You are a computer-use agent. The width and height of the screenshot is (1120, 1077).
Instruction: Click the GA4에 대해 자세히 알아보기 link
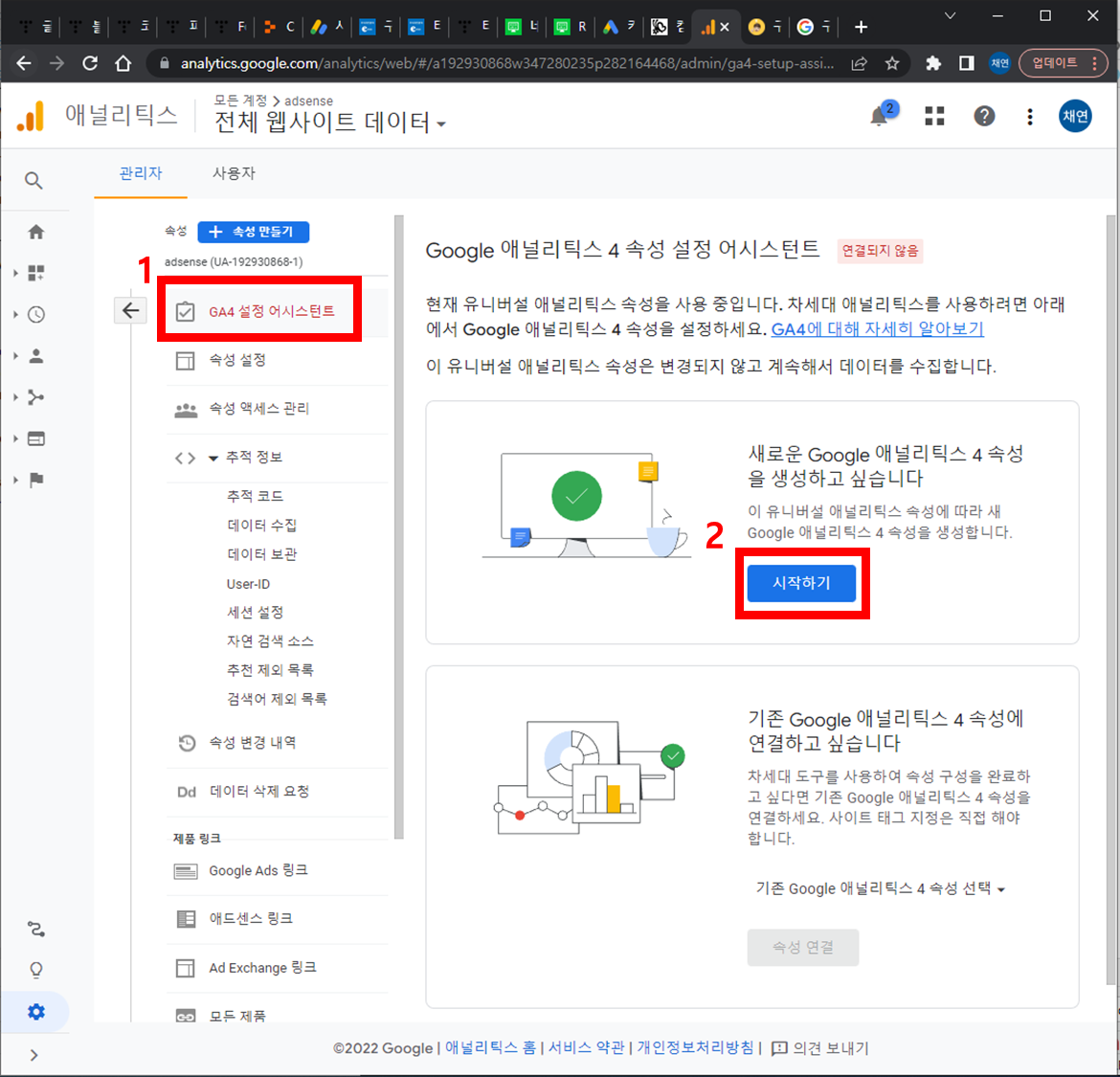[877, 329]
